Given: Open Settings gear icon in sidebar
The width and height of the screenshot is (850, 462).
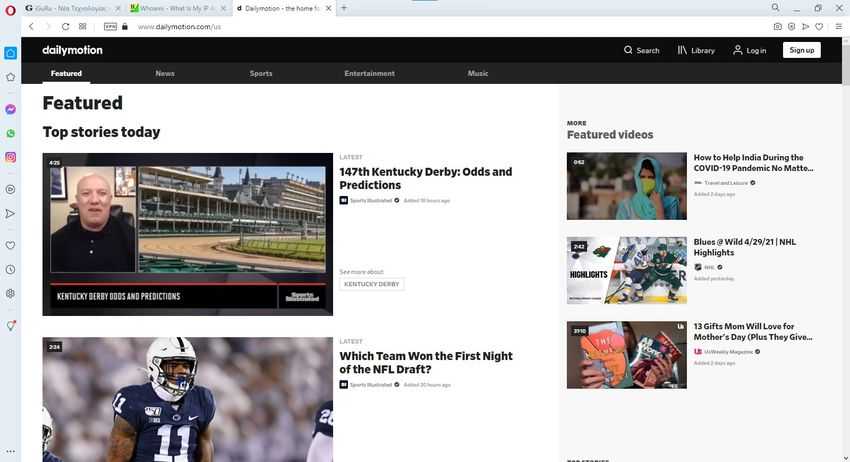Looking at the screenshot, I should (10, 293).
